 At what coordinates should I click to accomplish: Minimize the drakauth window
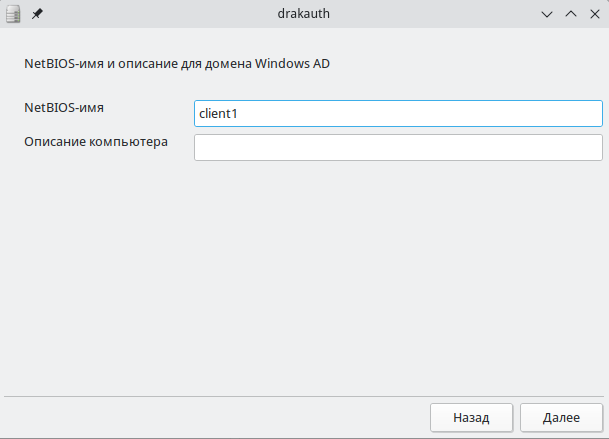click(547, 14)
